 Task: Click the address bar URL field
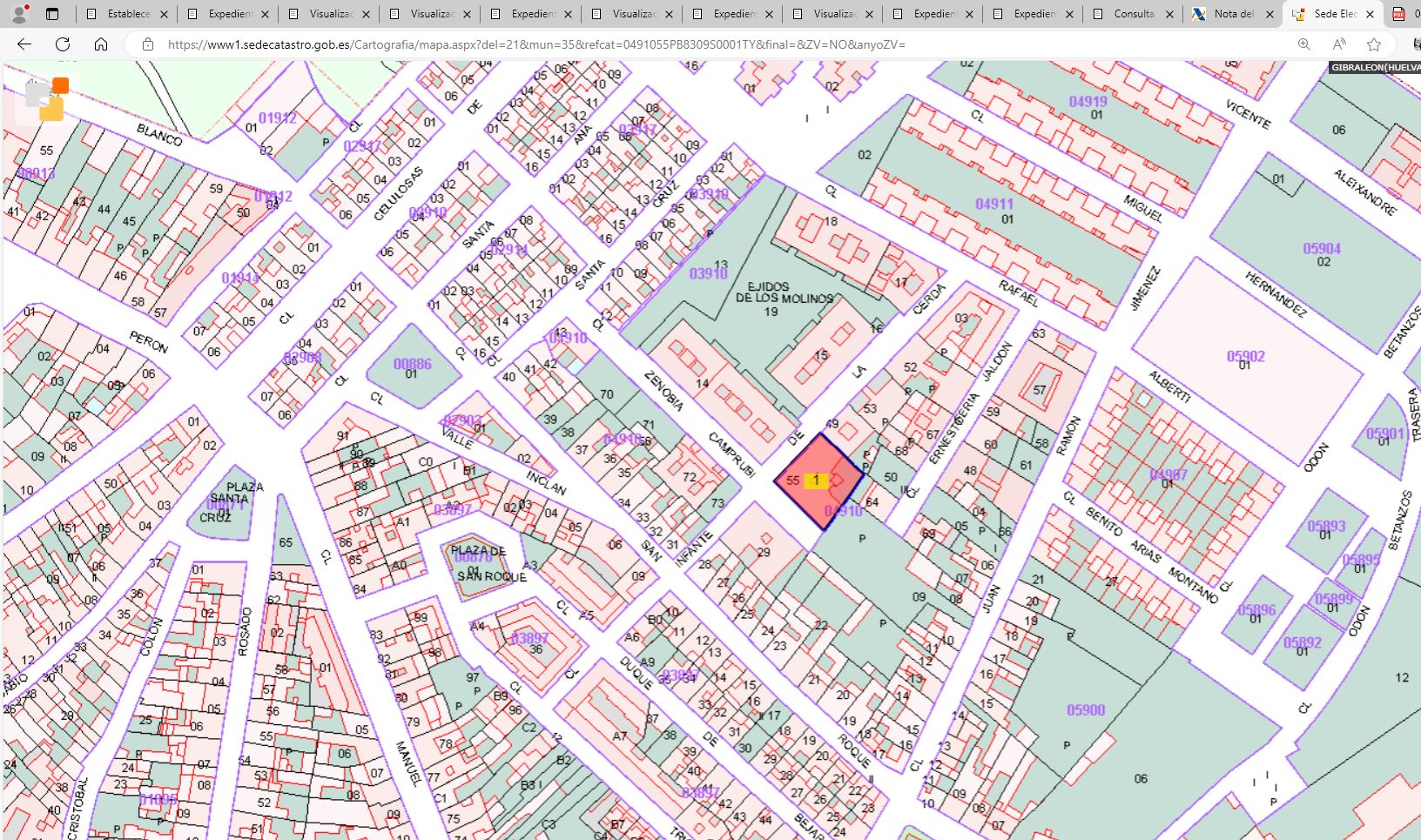697,44
